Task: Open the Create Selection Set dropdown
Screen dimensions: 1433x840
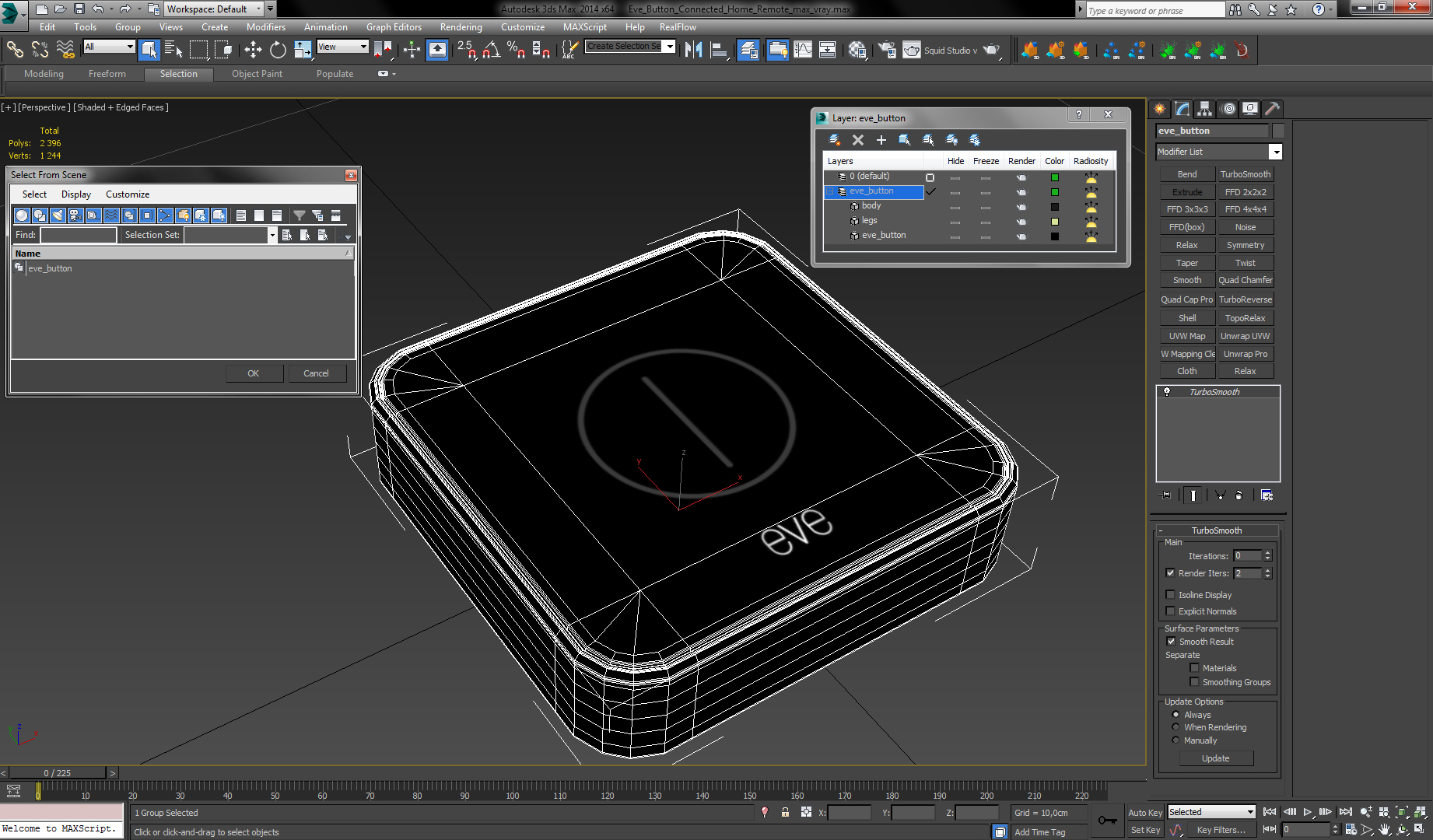Action: (x=669, y=47)
